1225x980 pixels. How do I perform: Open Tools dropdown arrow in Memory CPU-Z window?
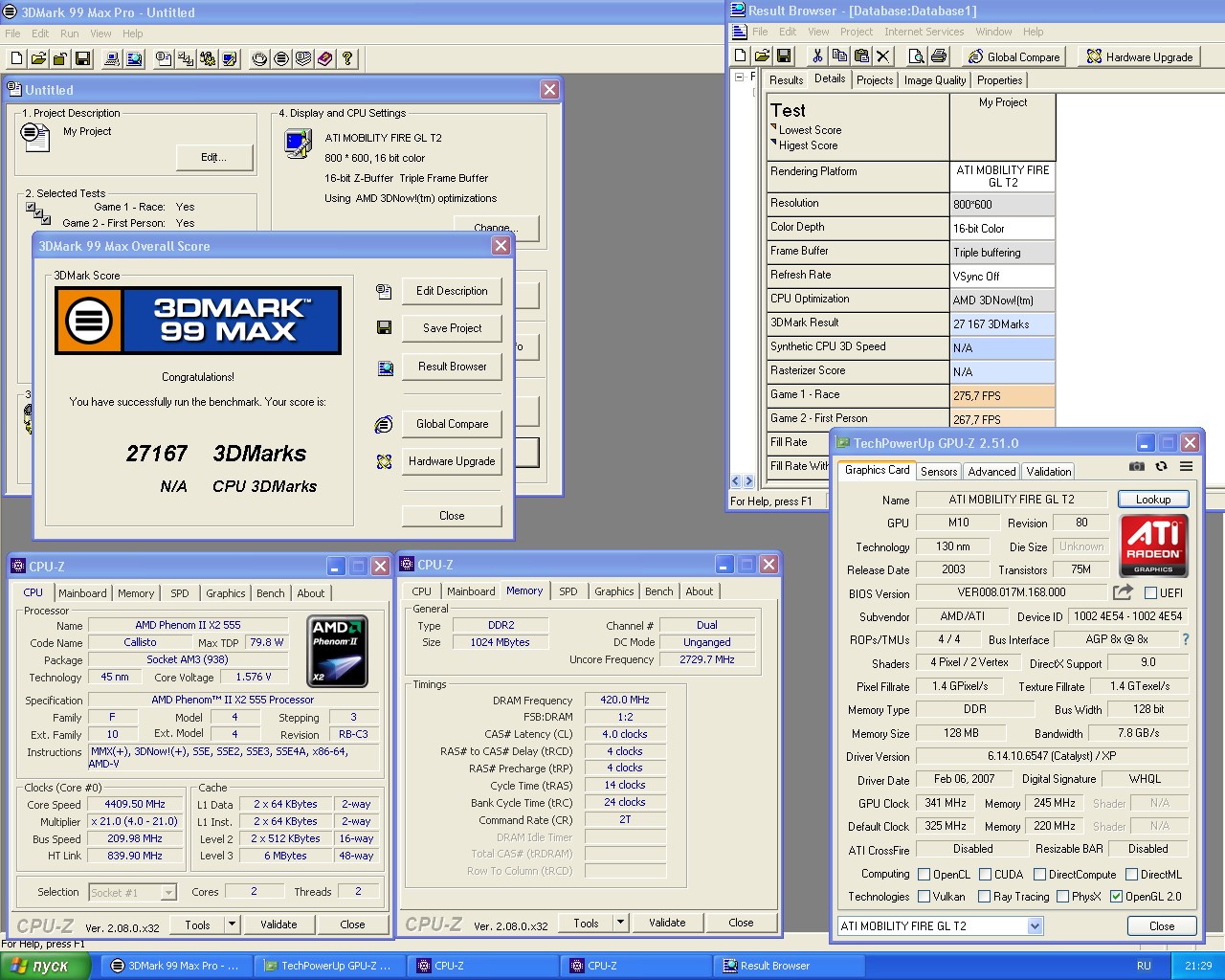(x=620, y=923)
